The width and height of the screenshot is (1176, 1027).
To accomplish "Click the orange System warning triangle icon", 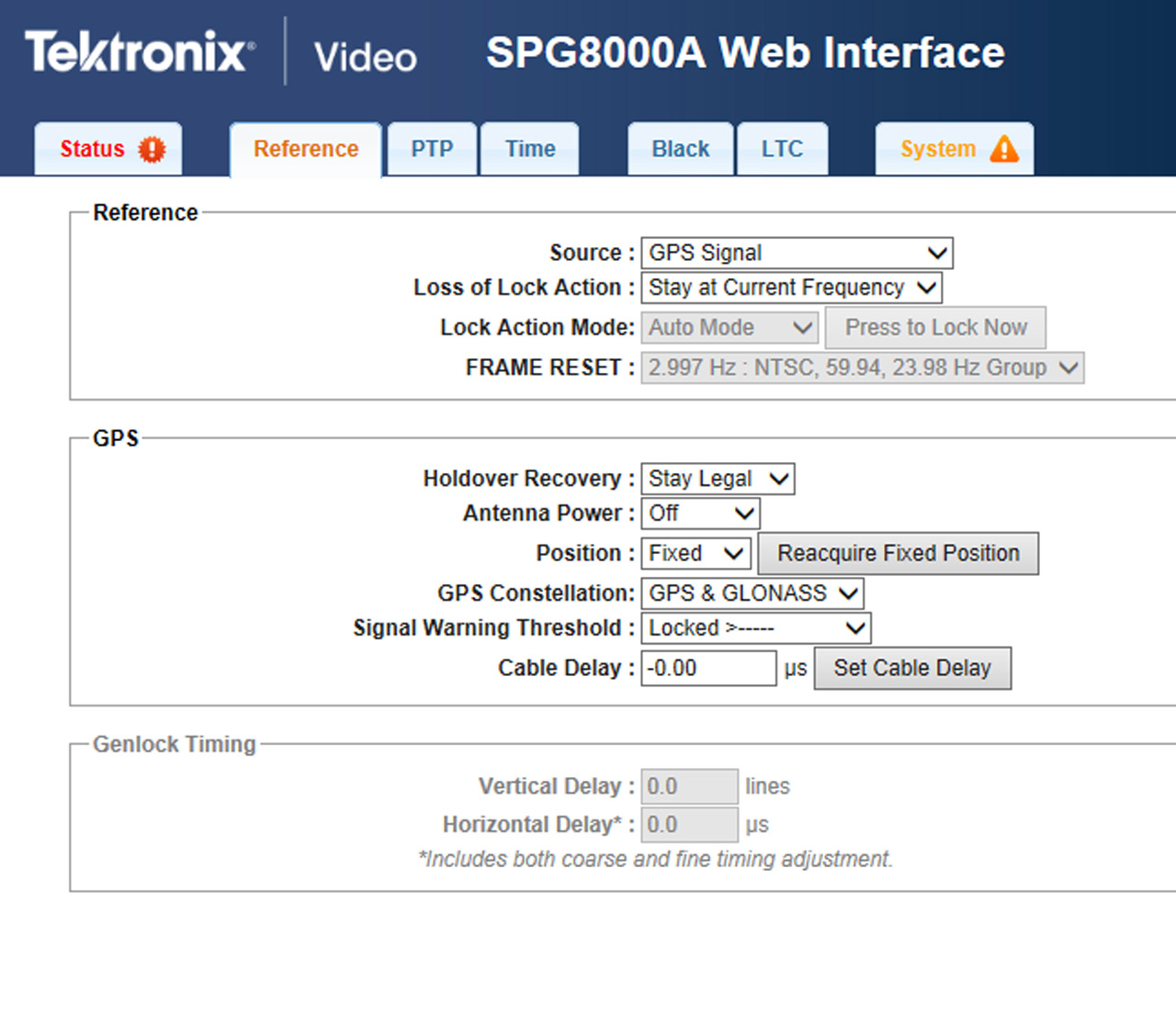I will point(1004,149).
